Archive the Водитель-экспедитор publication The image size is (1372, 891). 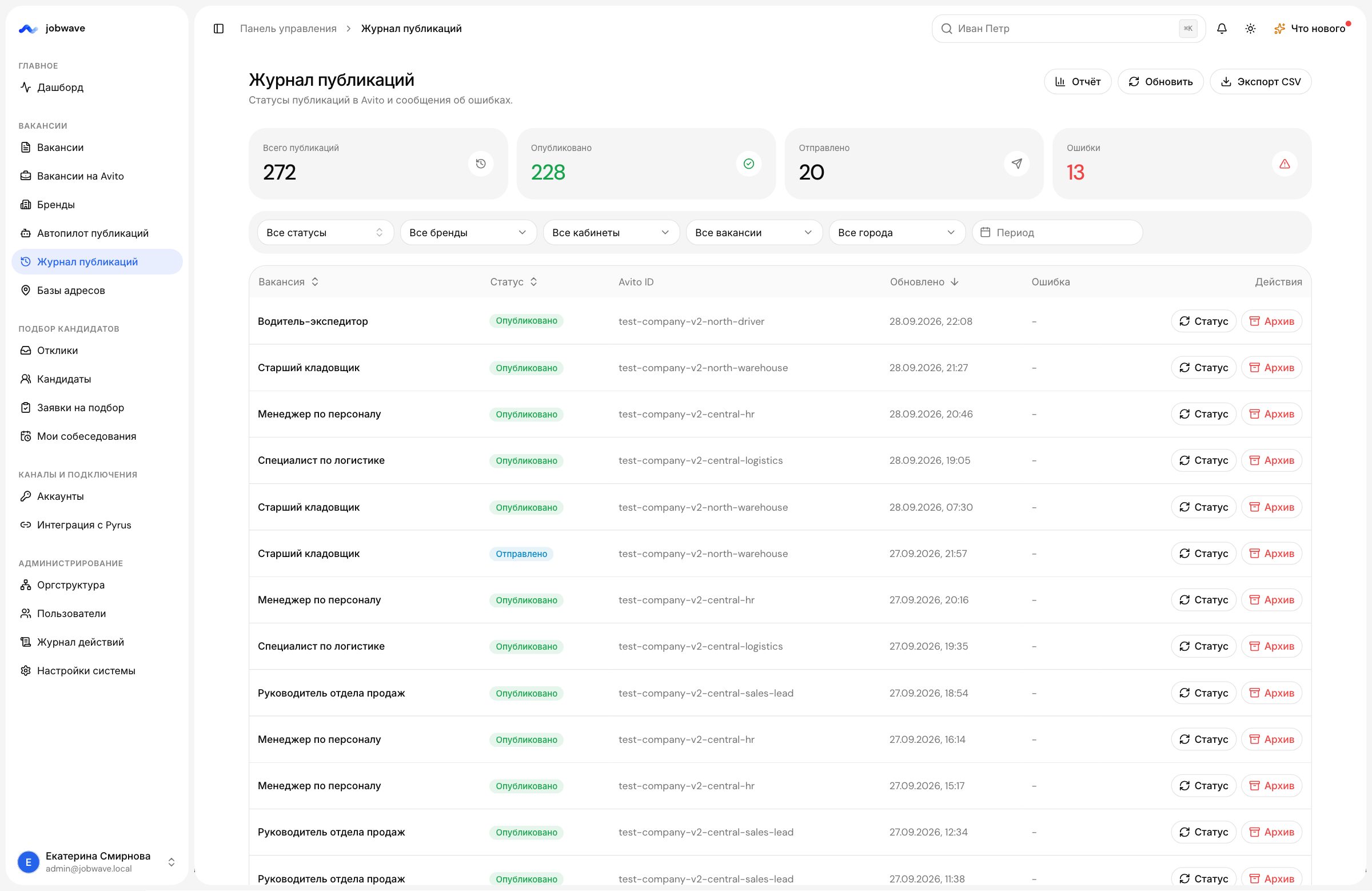point(1272,321)
